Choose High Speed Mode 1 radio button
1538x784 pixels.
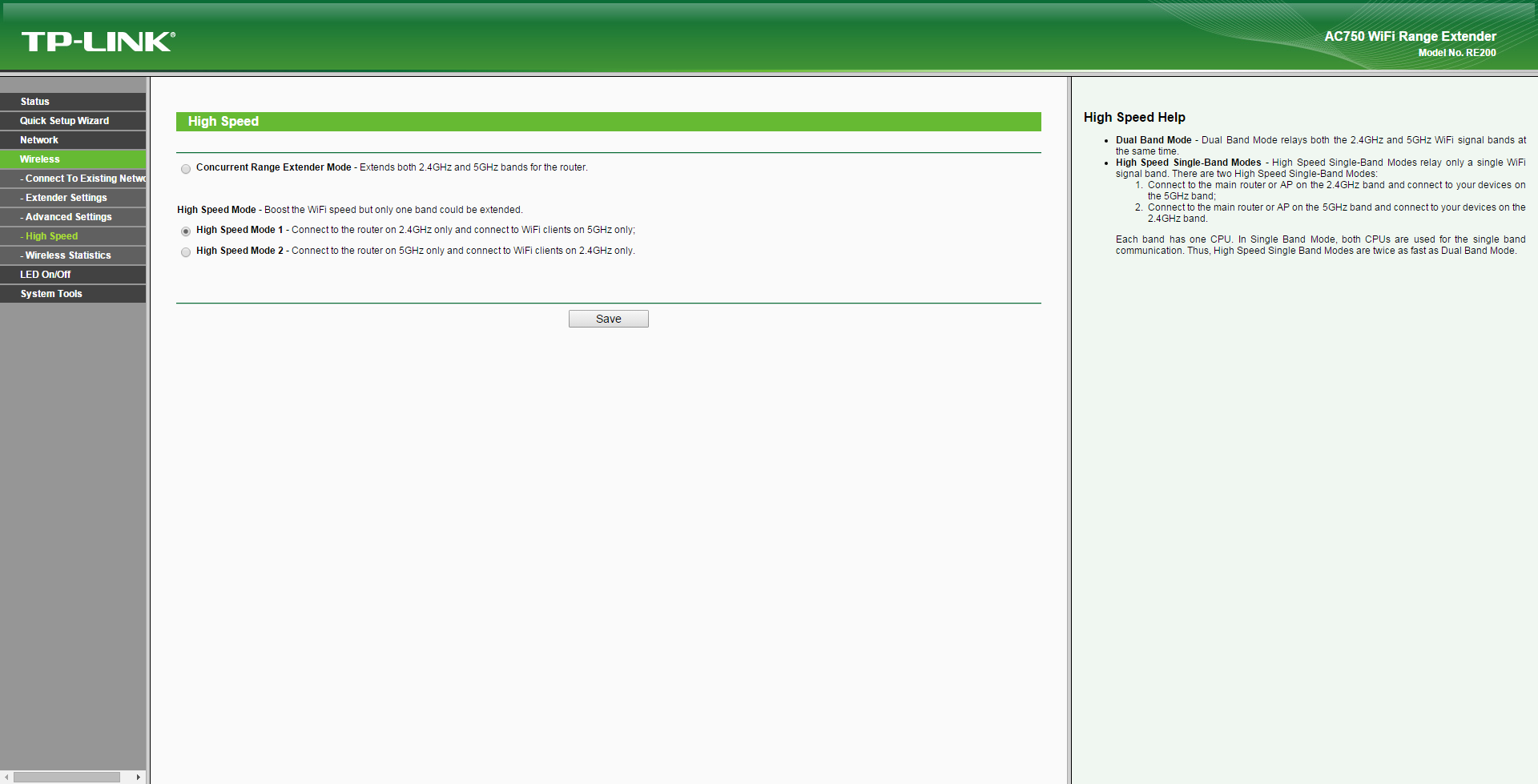[x=186, y=231]
